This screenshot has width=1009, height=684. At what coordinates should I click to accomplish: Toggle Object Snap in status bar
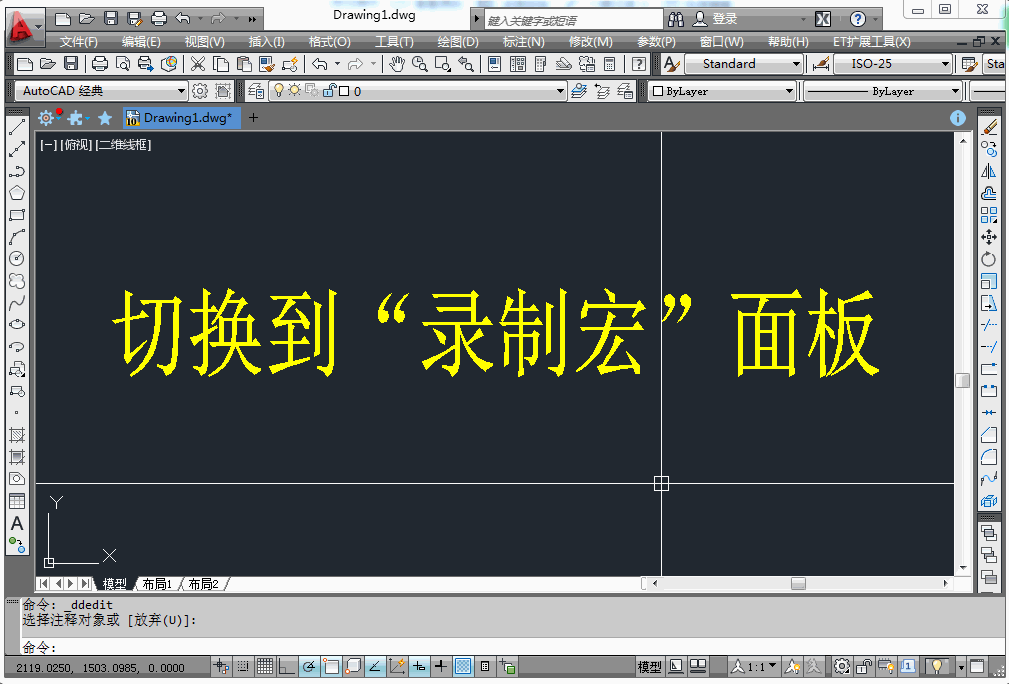click(x=331, y=667)
